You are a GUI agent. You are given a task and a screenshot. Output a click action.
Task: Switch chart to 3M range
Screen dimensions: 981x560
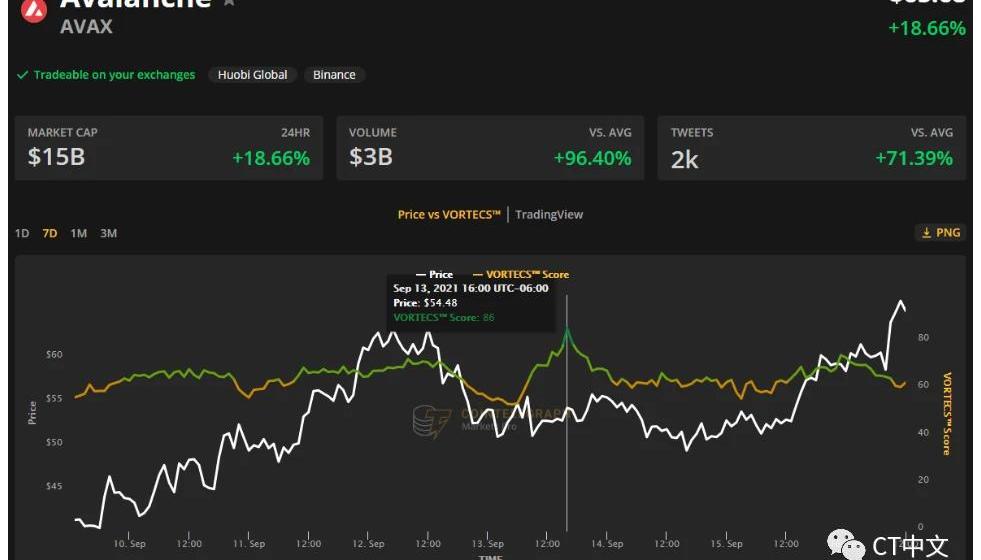pos(109,233)
